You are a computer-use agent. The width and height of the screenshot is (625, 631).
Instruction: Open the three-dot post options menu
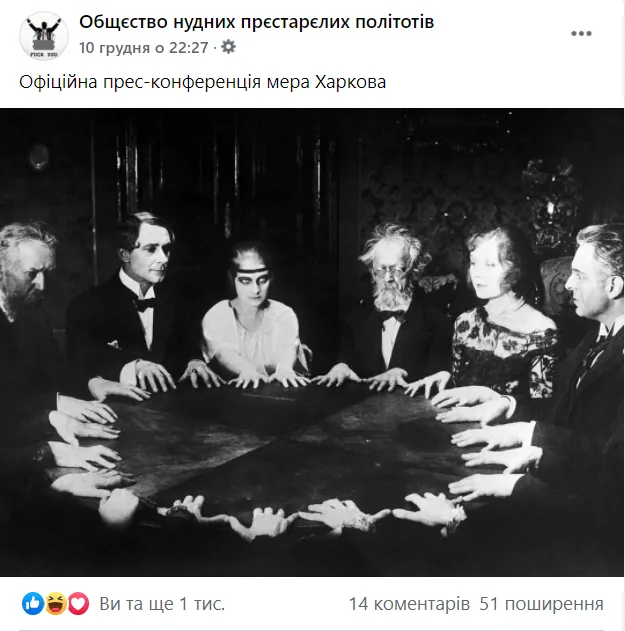(581, 34)
